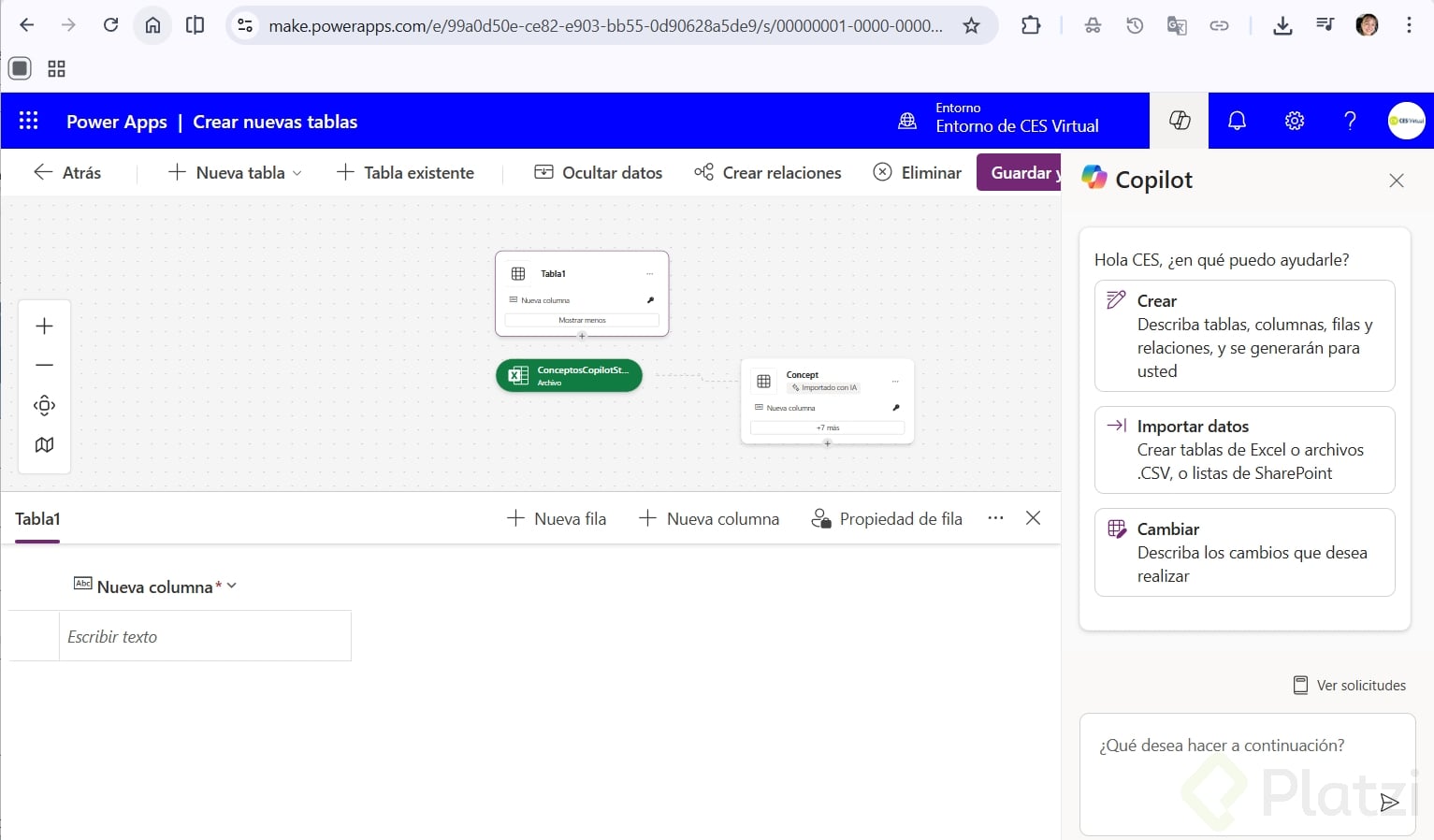Add a Nueva columna from the panel toolbar
1434x840 pixels.
(x=708, y=519)
